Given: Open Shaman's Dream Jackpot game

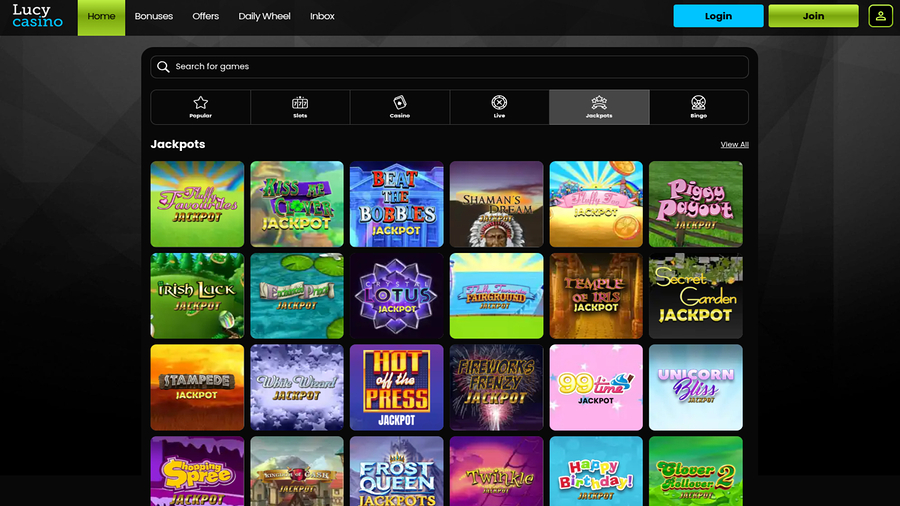Looking at the screenshot, I should click(x=496, y=204).
